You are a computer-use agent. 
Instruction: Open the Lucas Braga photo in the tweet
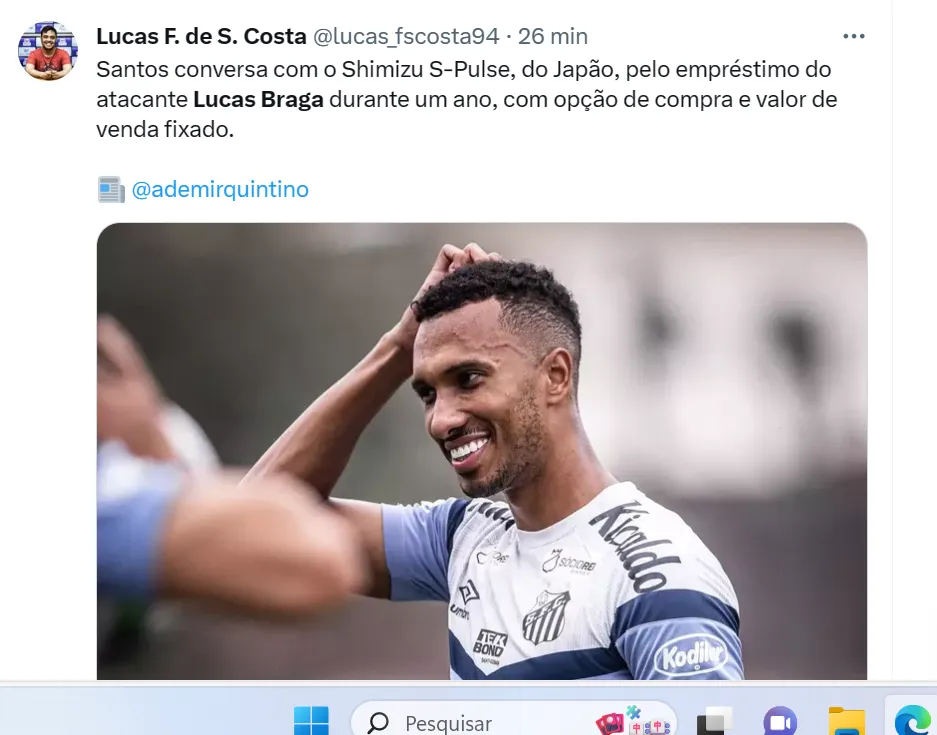[482, 451]
